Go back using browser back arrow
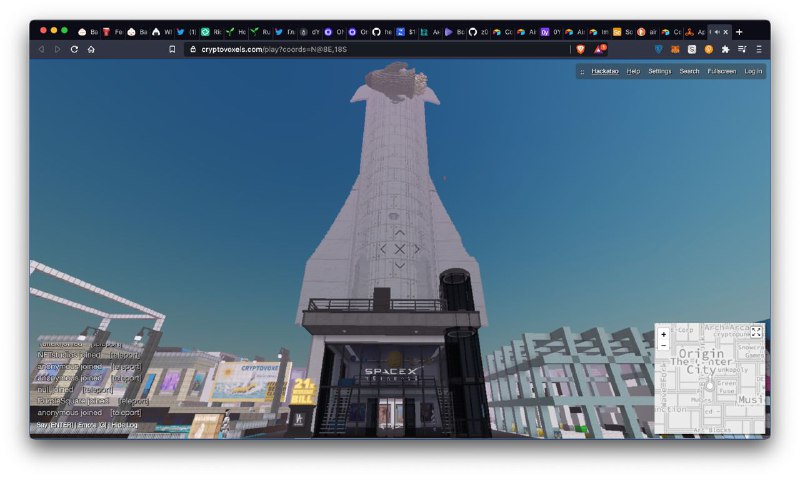This screenshot has width=800, height=478. pos(41,49)
